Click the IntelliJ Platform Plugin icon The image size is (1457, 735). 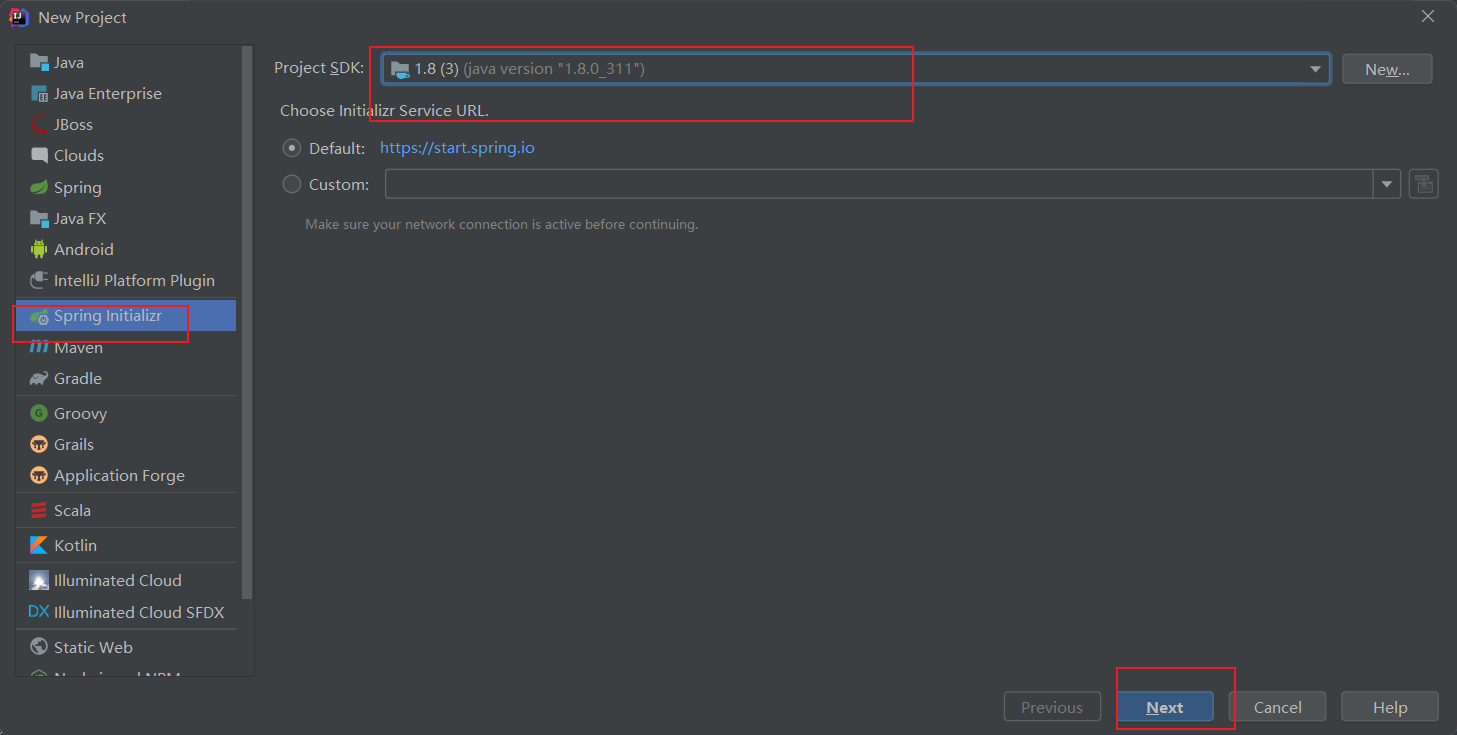pos(39,280)
